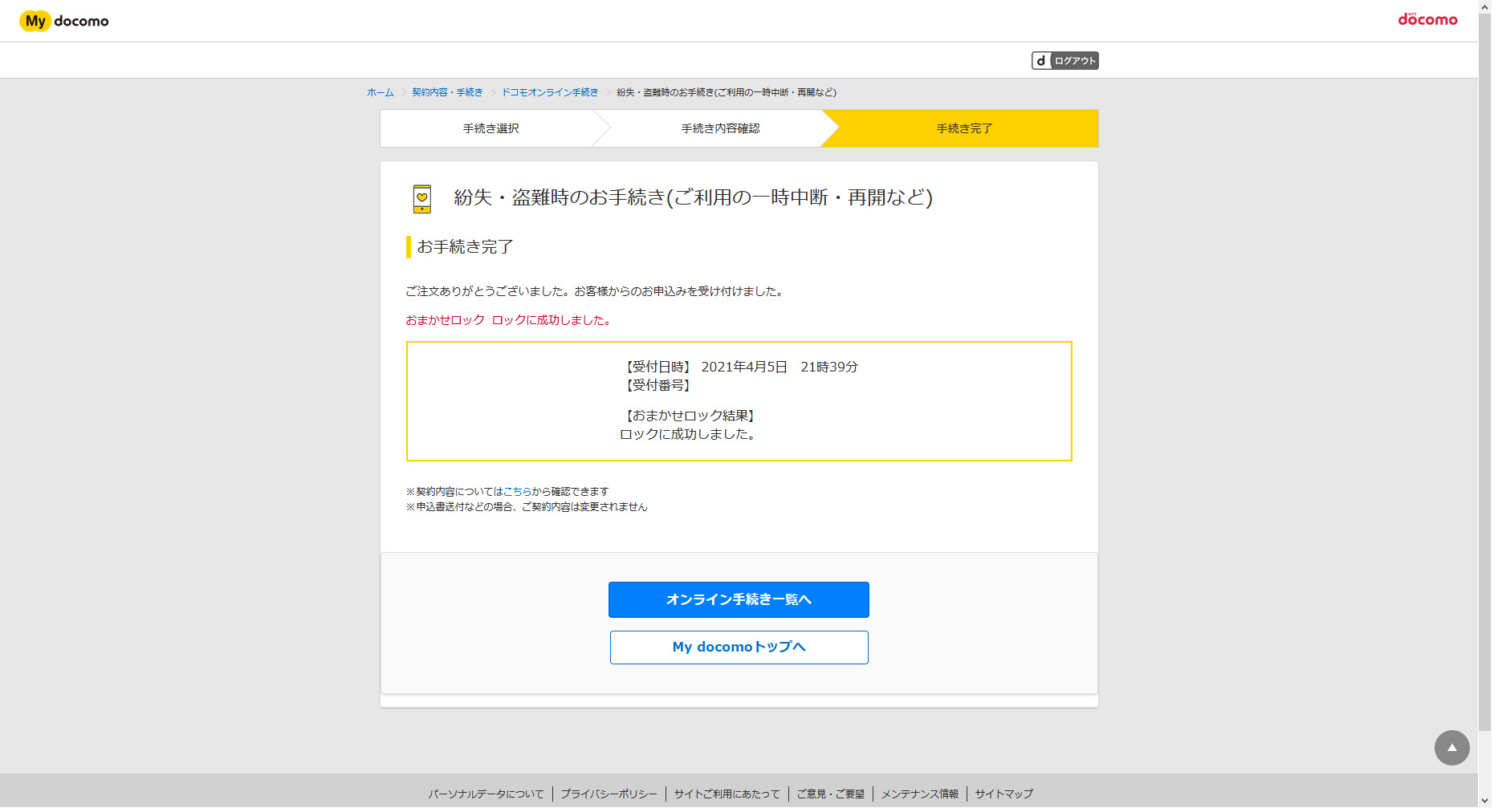The width and height of the screenshot is (1498, 812).
Task: Select the 手続き完了 step
Action: pyautogui.click(x=964, y=128)
